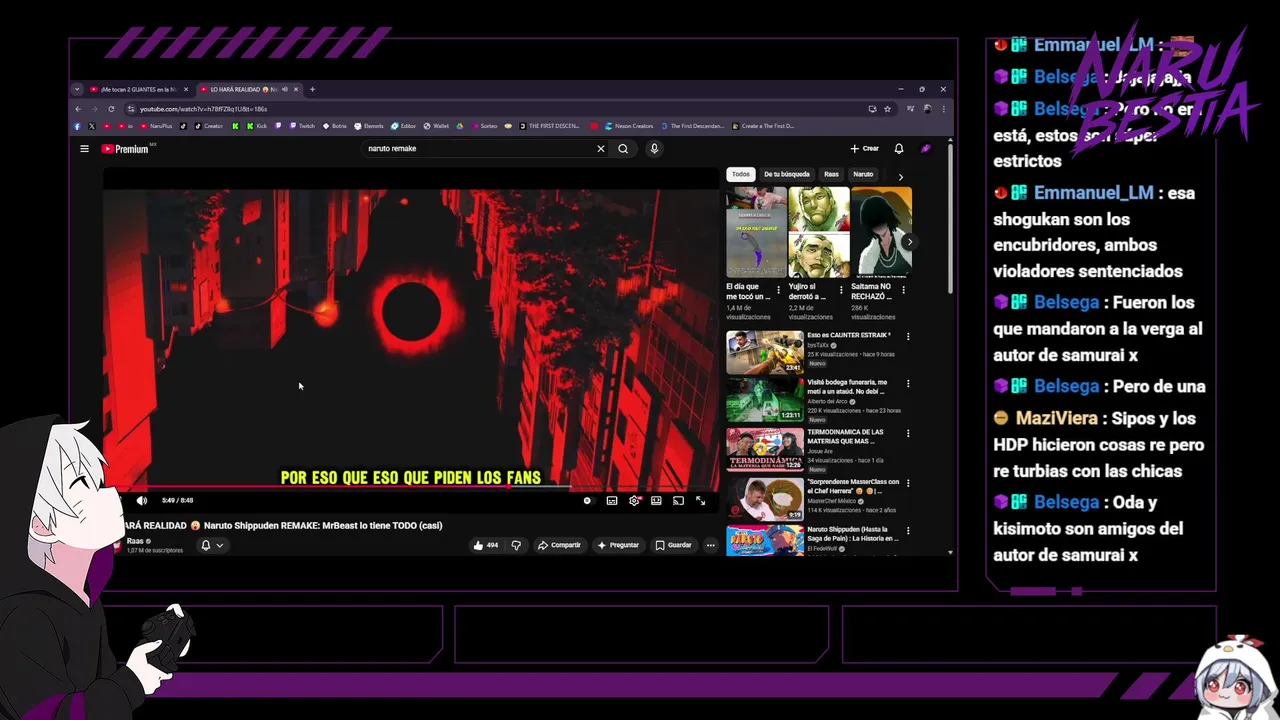Open the Raas channel name link

[135, 541]
